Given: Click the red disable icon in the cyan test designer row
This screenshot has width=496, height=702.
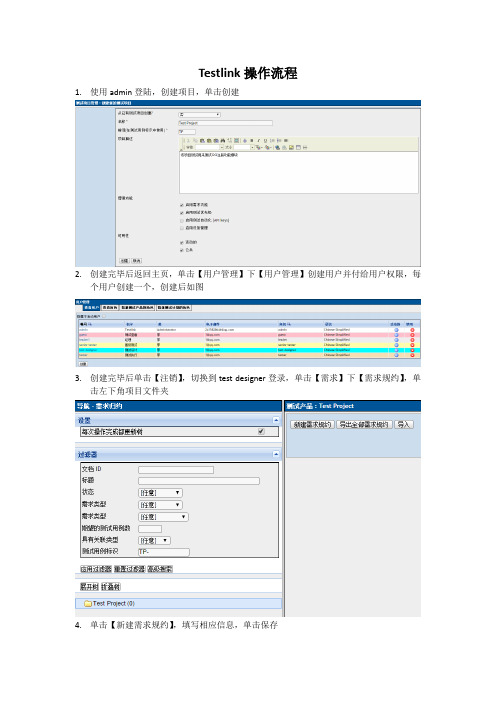Looking at the screenshot, I should [412, 350].
